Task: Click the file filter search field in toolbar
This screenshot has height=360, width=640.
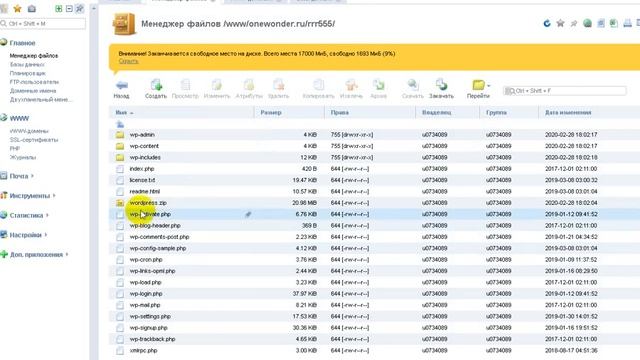Action: 565,91
